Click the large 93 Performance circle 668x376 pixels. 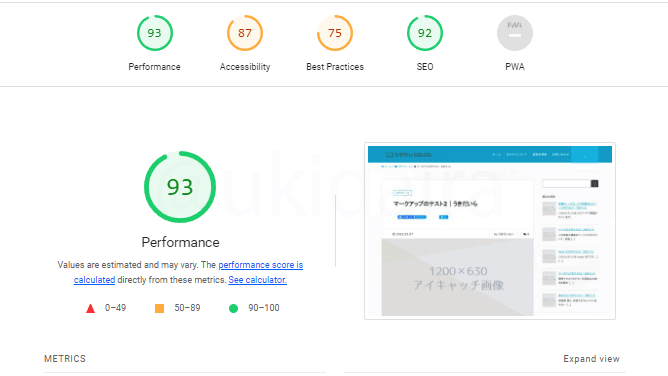point(180,187)
